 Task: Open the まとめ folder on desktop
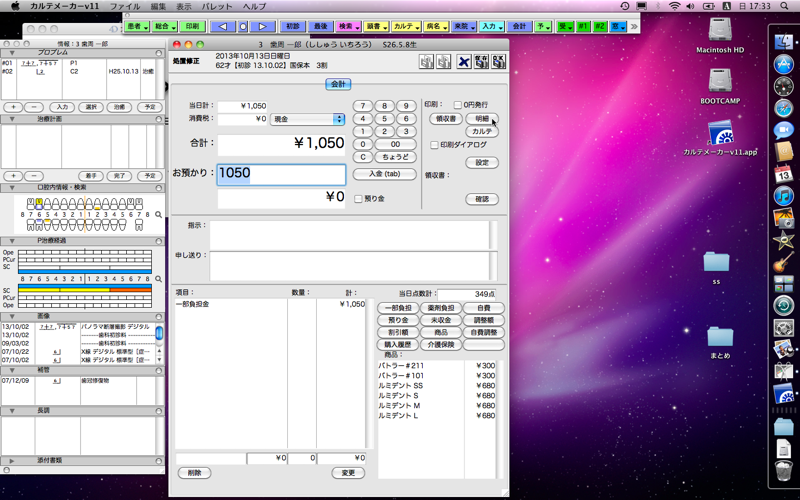tap(719, 340)
